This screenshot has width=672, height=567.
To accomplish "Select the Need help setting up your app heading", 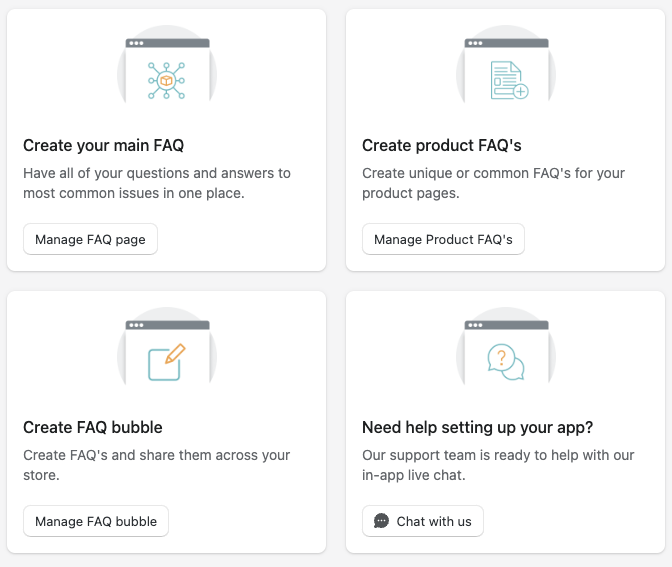I will tap(477, 427).
